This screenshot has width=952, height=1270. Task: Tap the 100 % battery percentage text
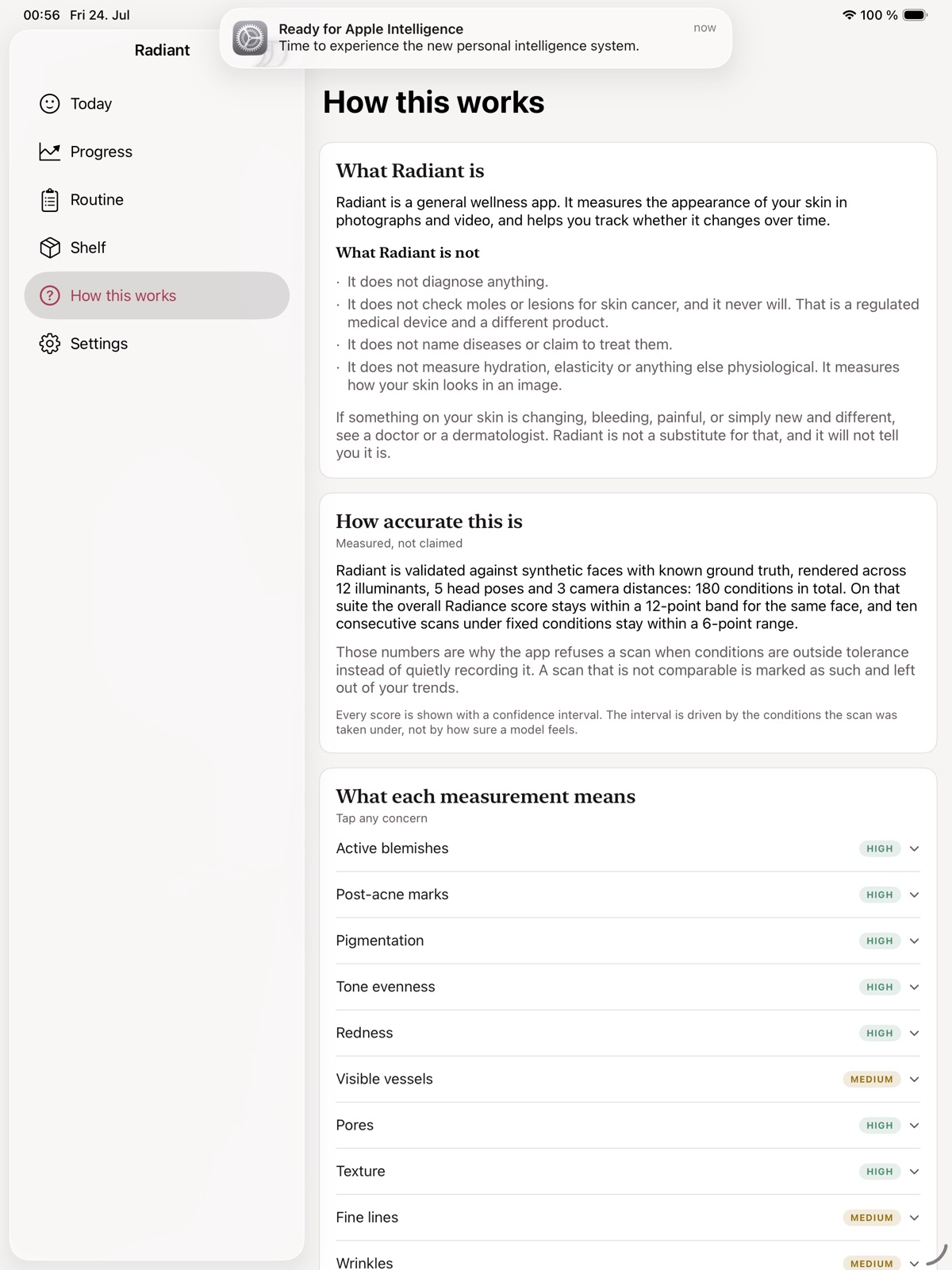[878, 15]
